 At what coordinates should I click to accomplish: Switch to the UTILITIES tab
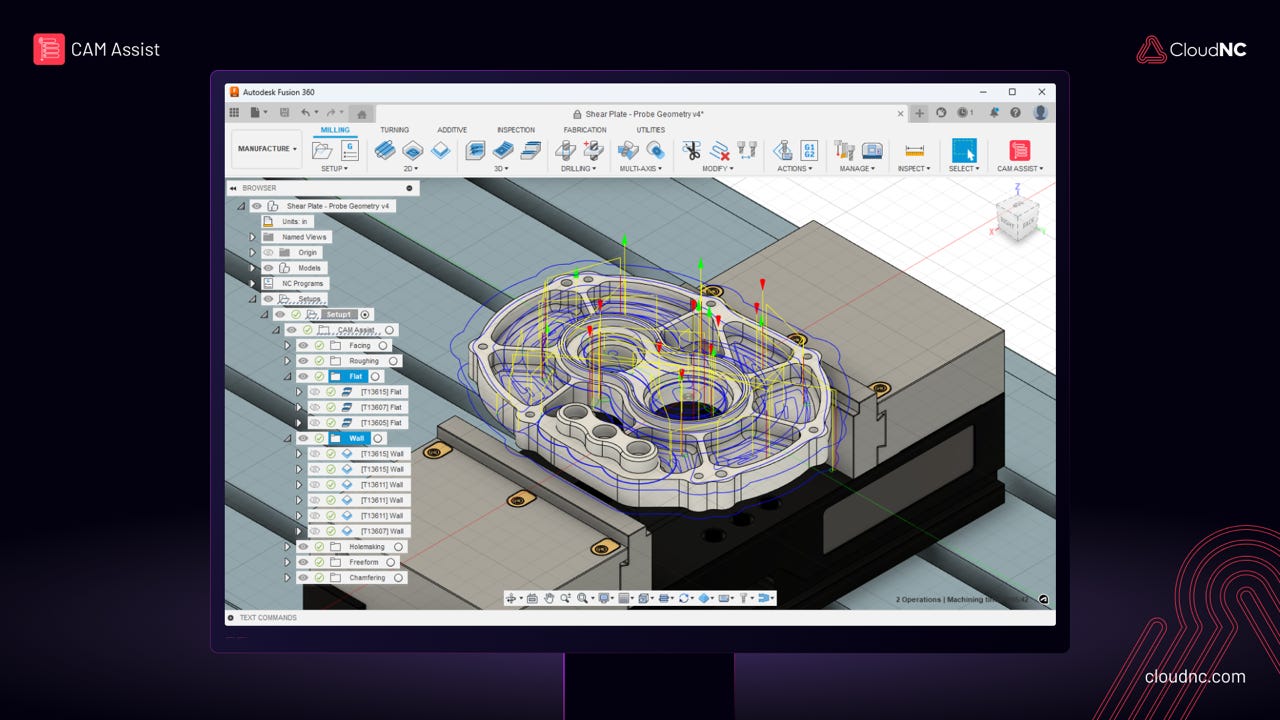point(651,130)
